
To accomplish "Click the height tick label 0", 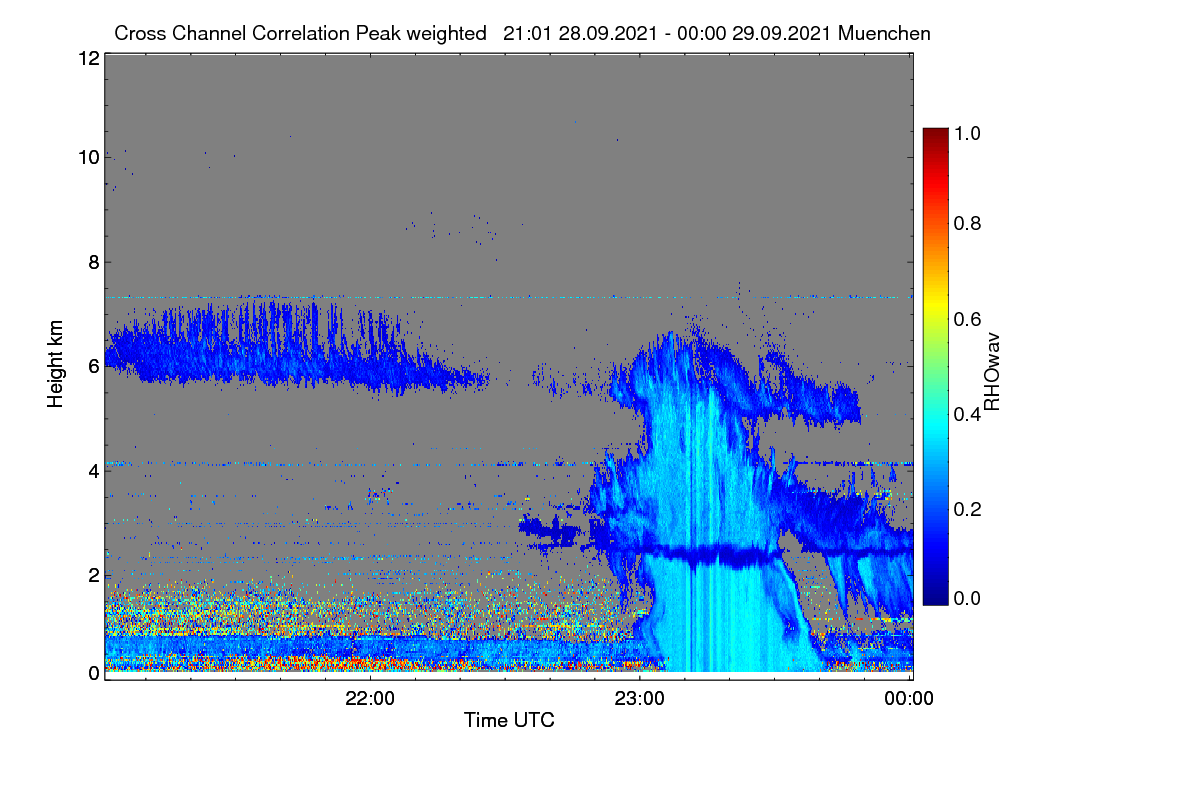I will [93, 673].
